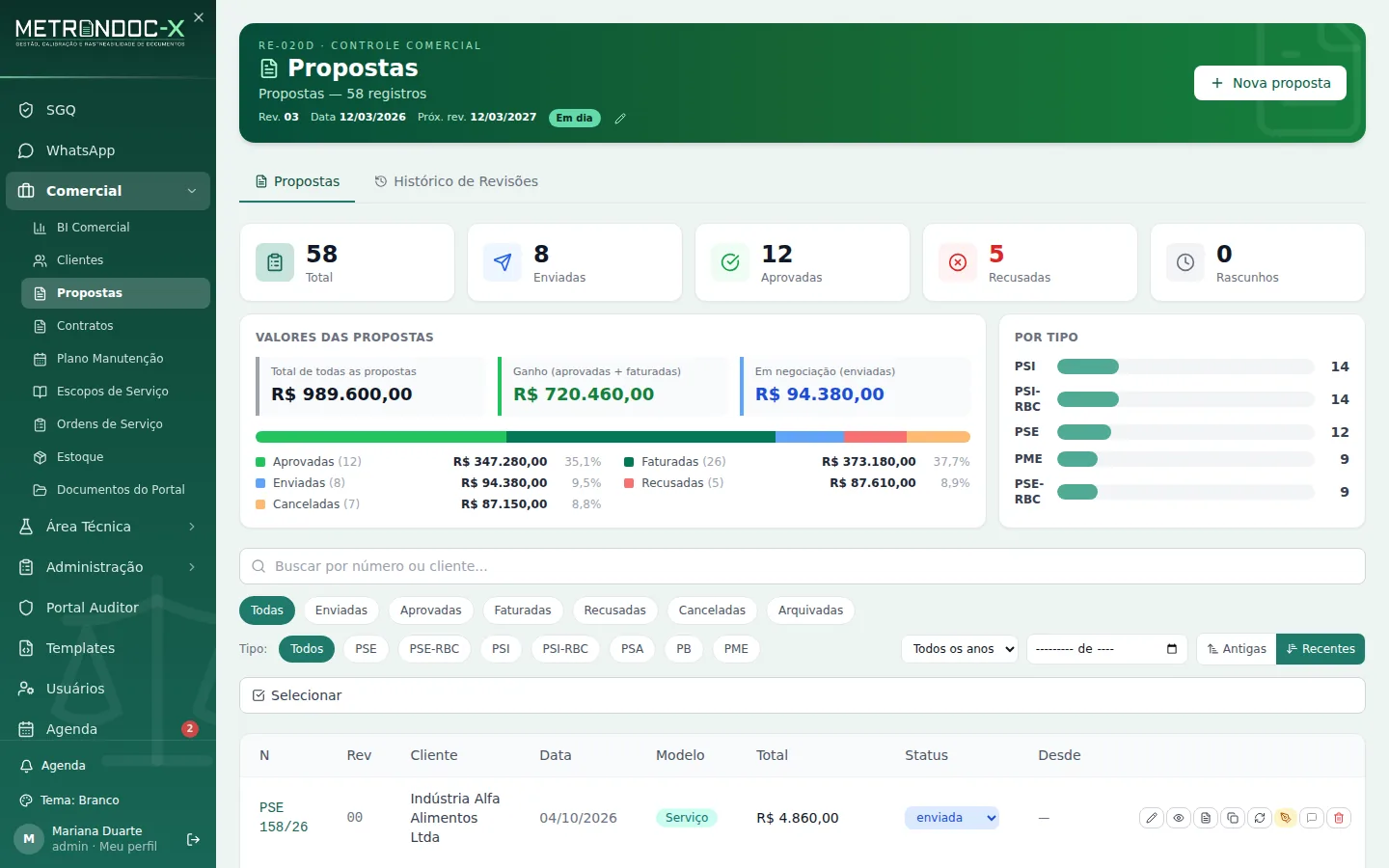Filter by PSE-RBC type chip

(434, 649)
